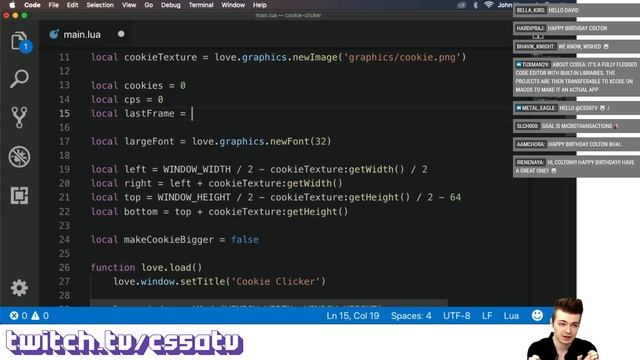Open the Manage gear icon

[19, 288]
